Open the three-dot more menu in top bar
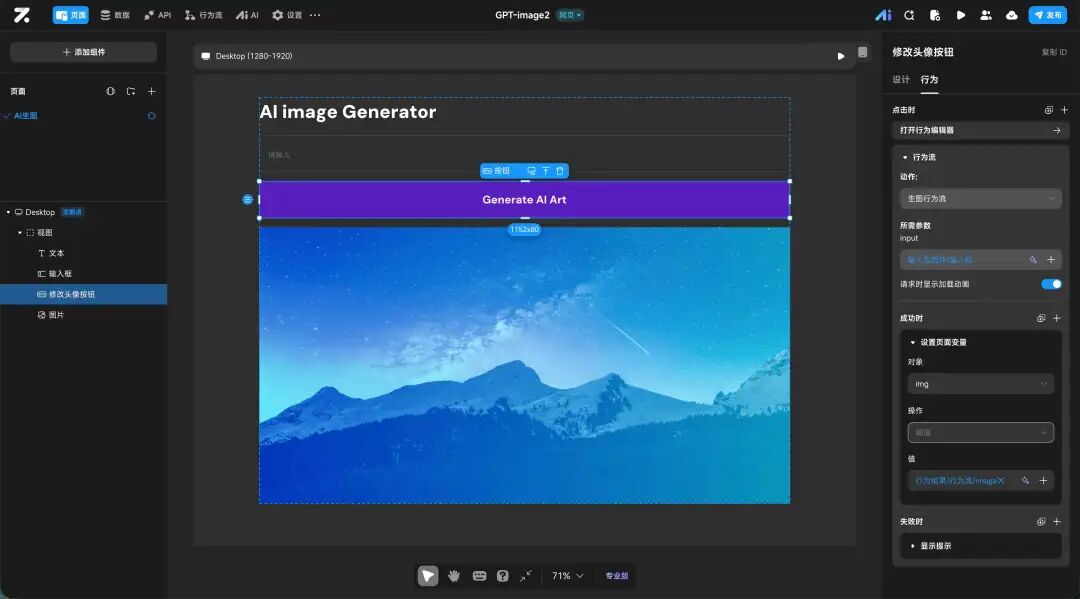Image resolution: width=1080 pixels, height=599 pixels. (x=315, y=15)
